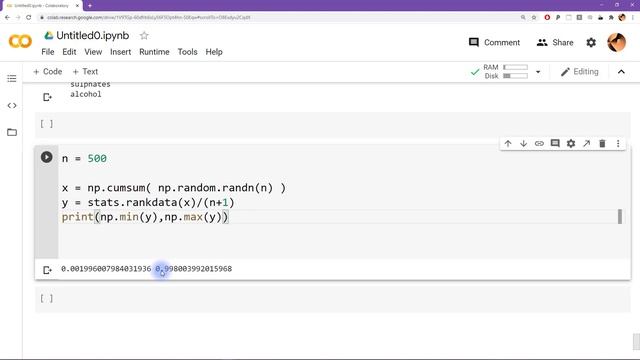Go back in the browser
The width and height of the screenshot is (640, 360).
pyautogui.click(x=7, y=18)
